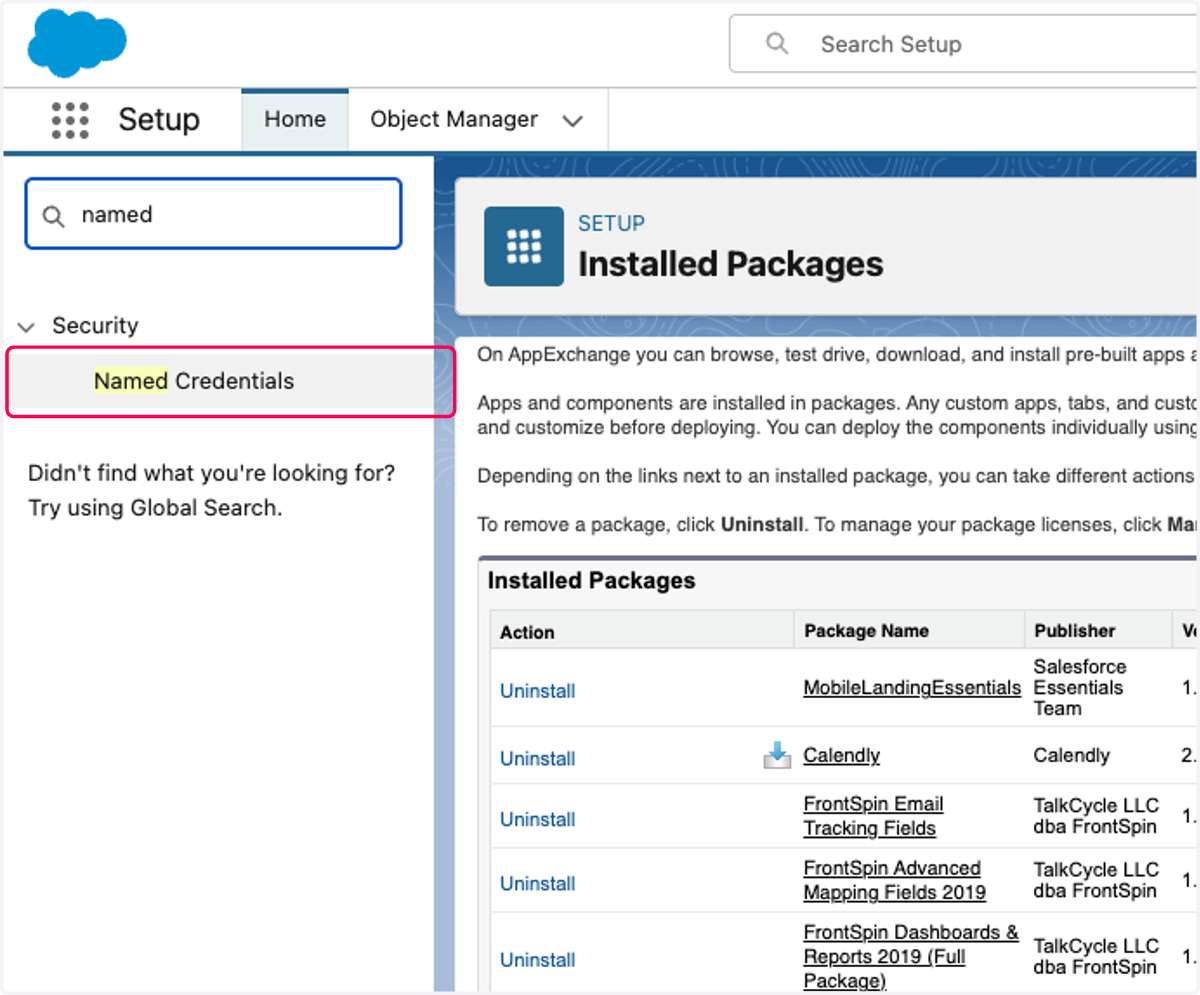The height and width of the screenshot is (995, 1200).
Task: Collapse the Security section chevron
Action: 28,326
